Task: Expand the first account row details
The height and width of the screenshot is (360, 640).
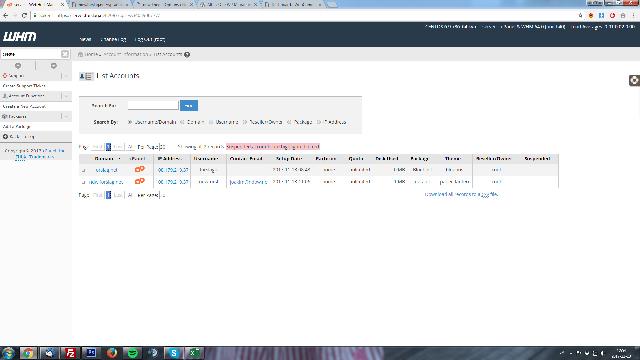Action: [84, 170]
